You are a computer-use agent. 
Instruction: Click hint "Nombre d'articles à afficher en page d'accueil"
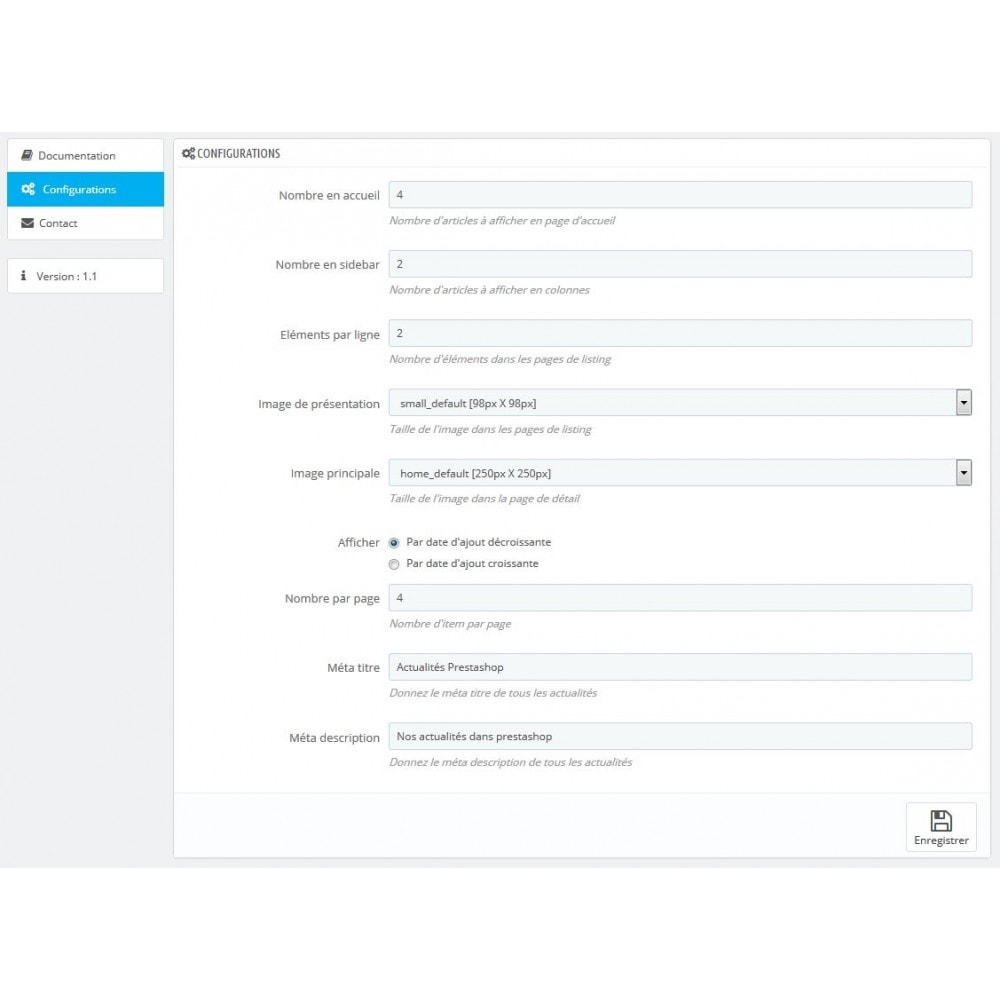click(x=502, y=221)
